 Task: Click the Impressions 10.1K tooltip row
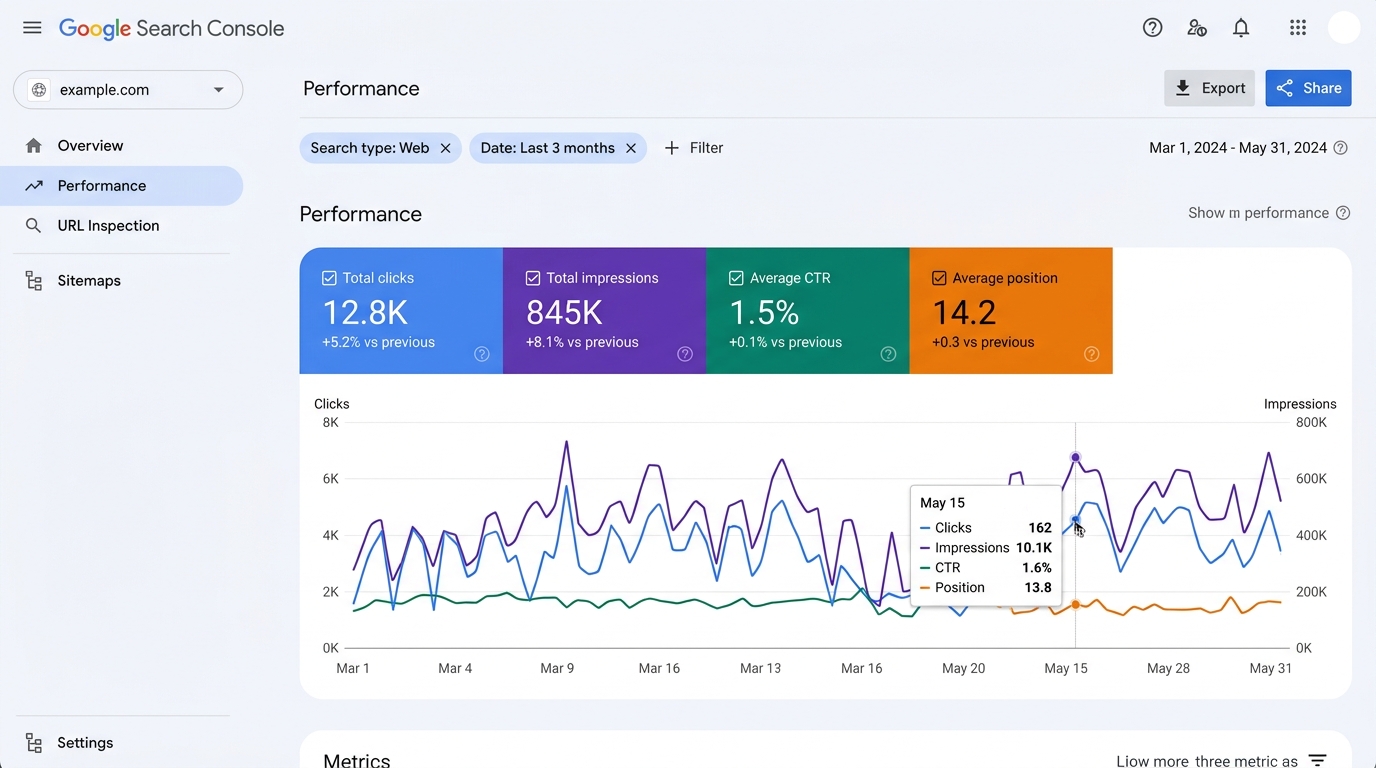pos(986,548)
